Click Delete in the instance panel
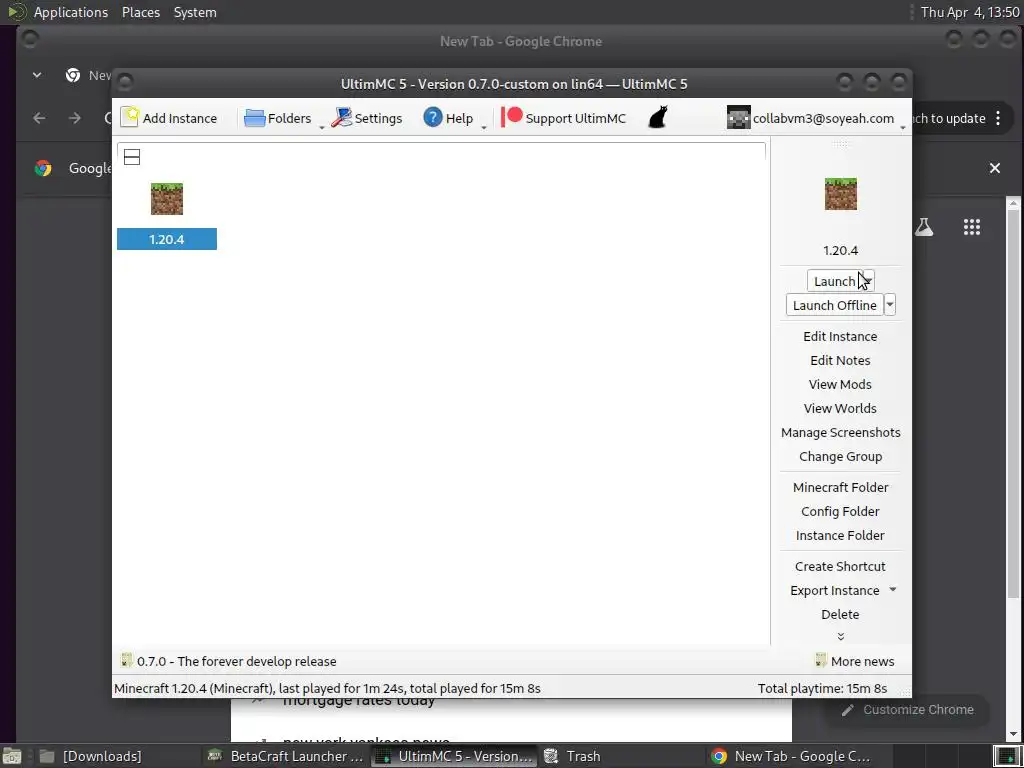The image size is (1024, 768). [840, 615]
